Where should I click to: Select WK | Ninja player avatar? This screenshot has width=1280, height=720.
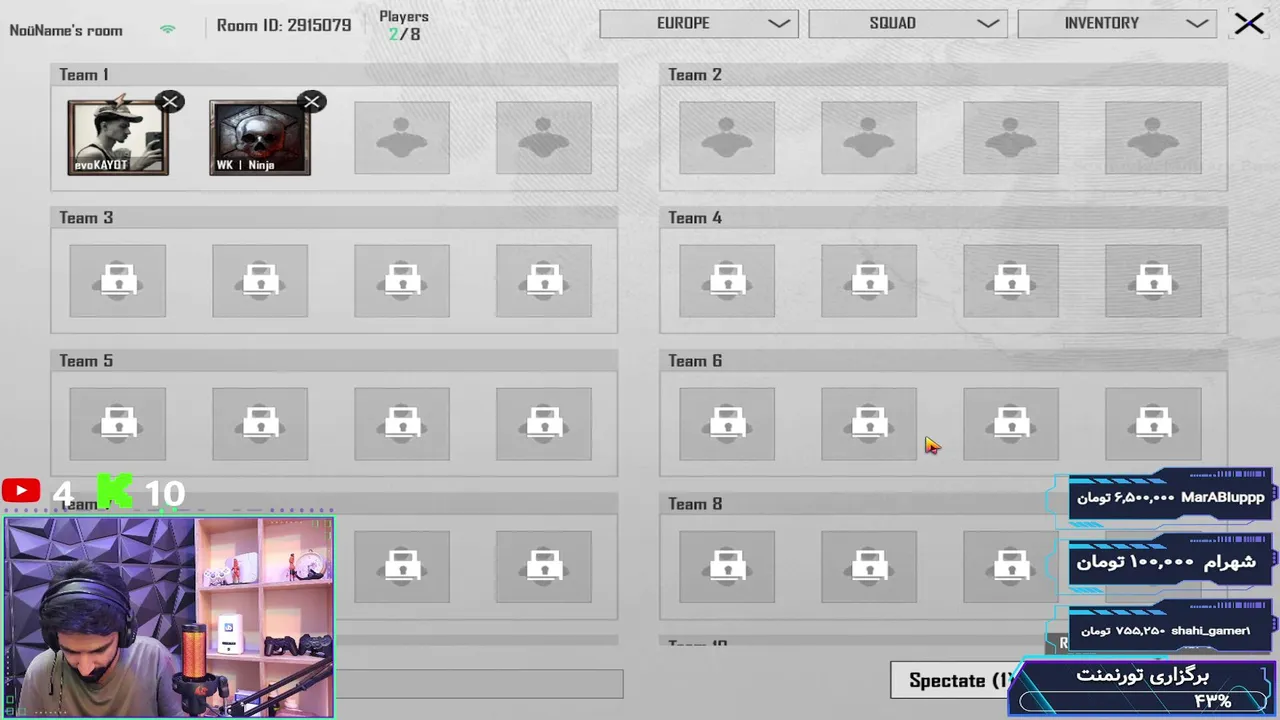click(x=260, y=138)
